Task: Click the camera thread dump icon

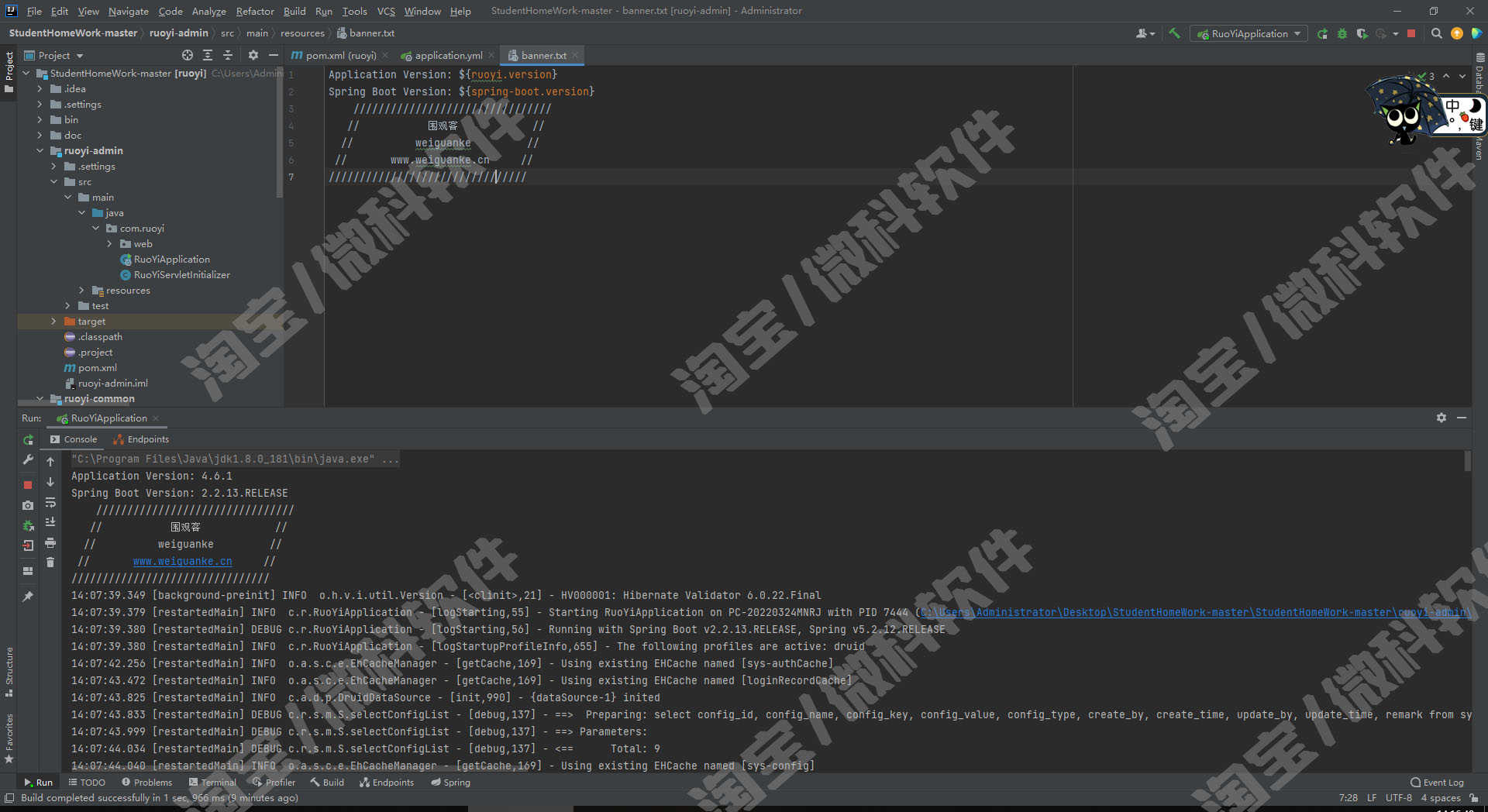Action: click(x=28, y=505)
